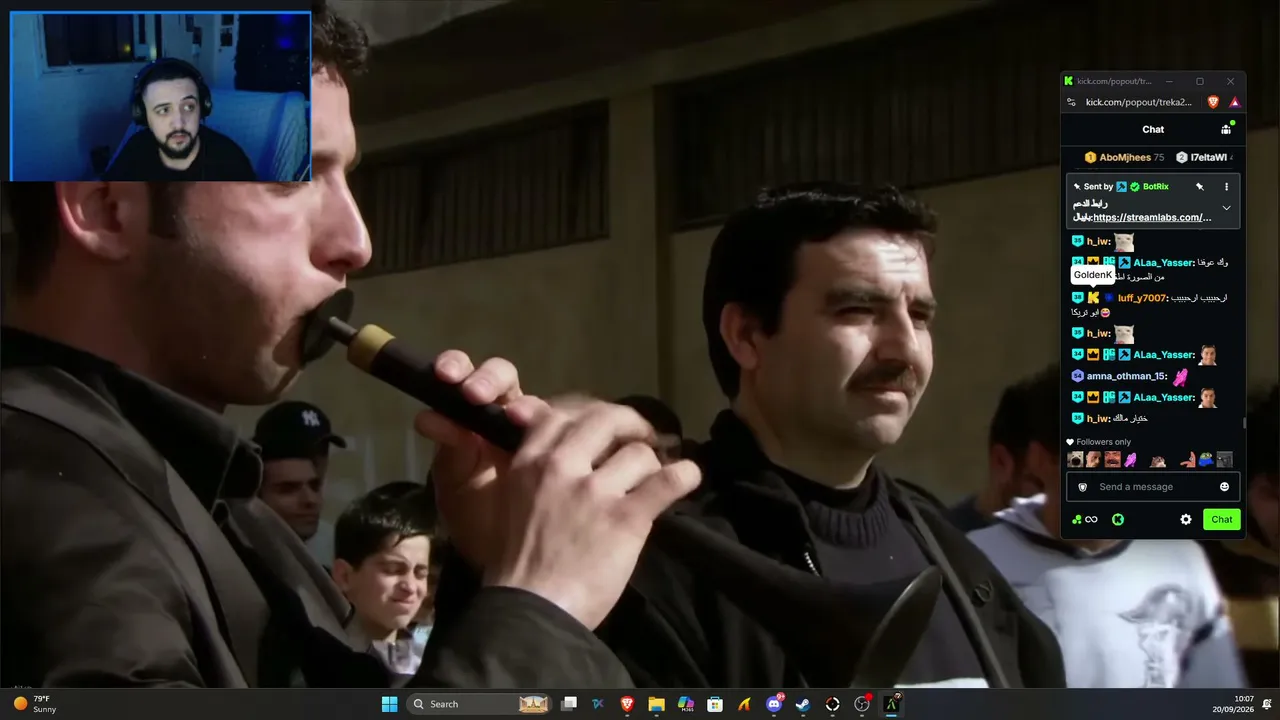Screen dimensions: 1280x720
Task: Open Discord from the taskbar
Action: pos(774,704)
